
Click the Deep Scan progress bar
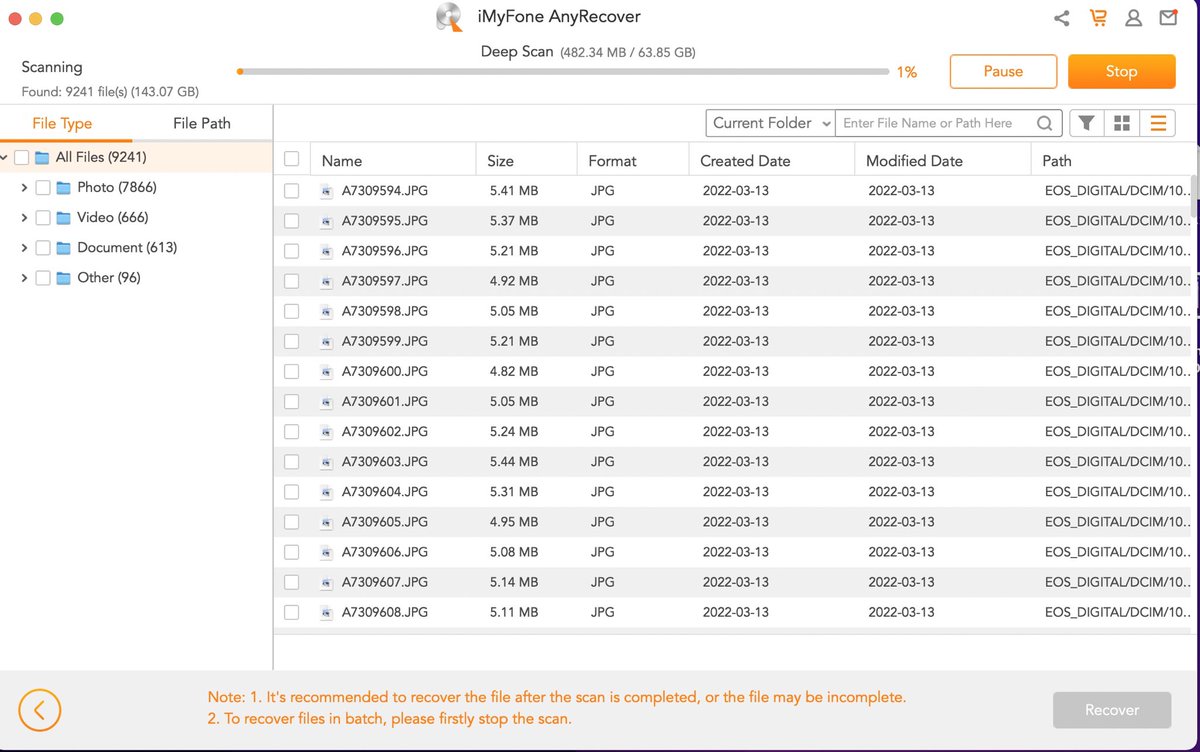(x=563, y=72)
